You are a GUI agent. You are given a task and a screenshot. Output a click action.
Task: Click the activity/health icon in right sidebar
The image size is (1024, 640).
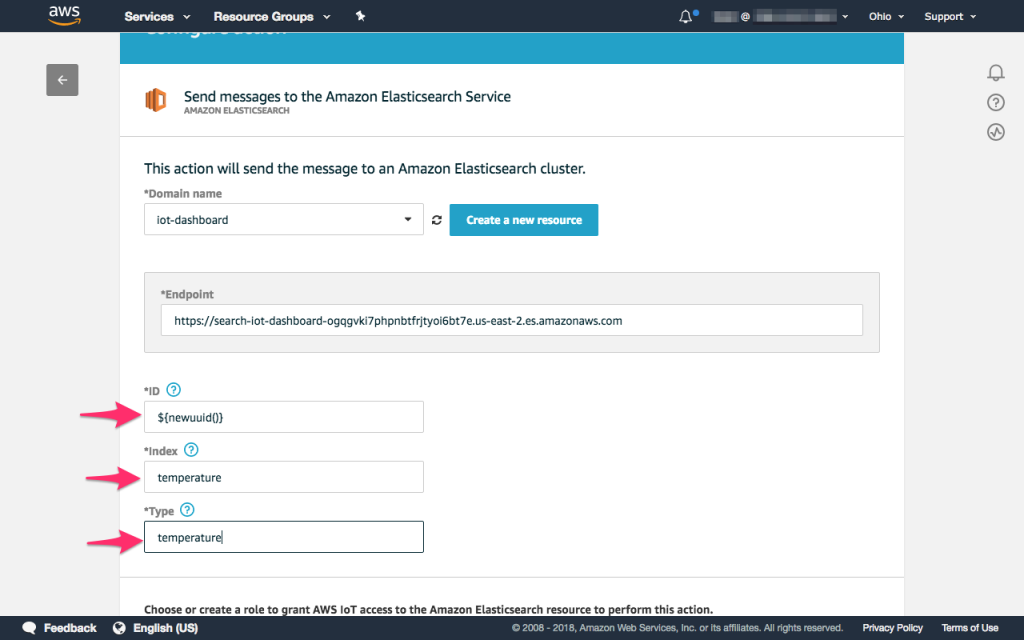click(995, 131)
